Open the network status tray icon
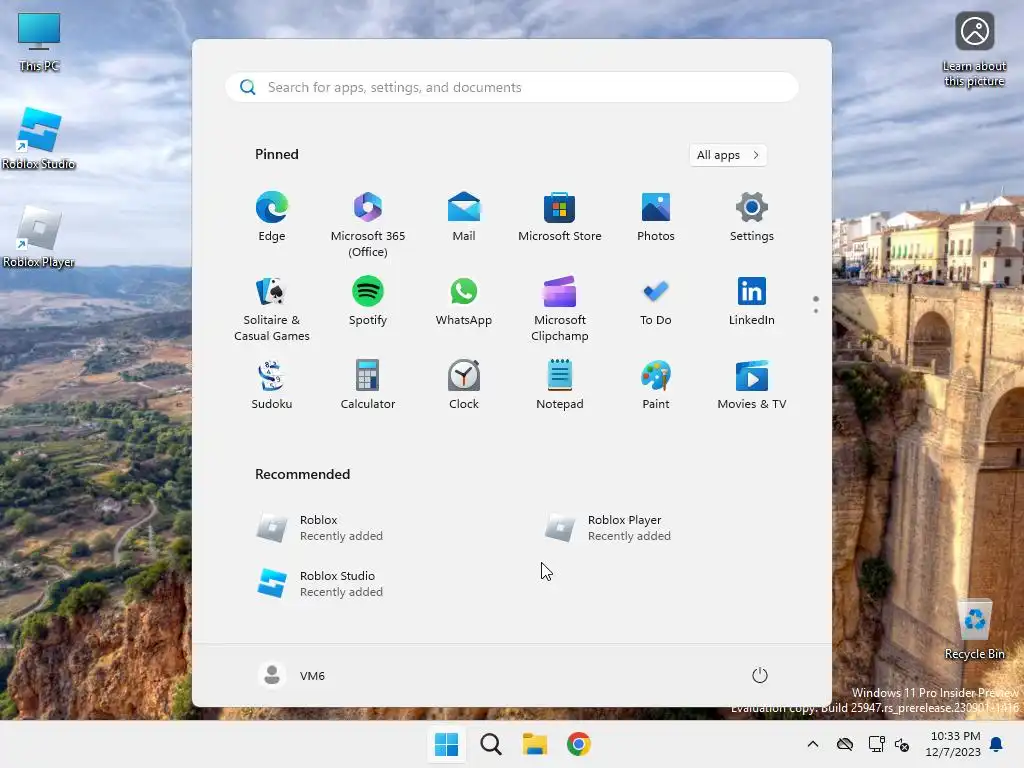Screen dimensions: 1024x768 tap(876, 744)
